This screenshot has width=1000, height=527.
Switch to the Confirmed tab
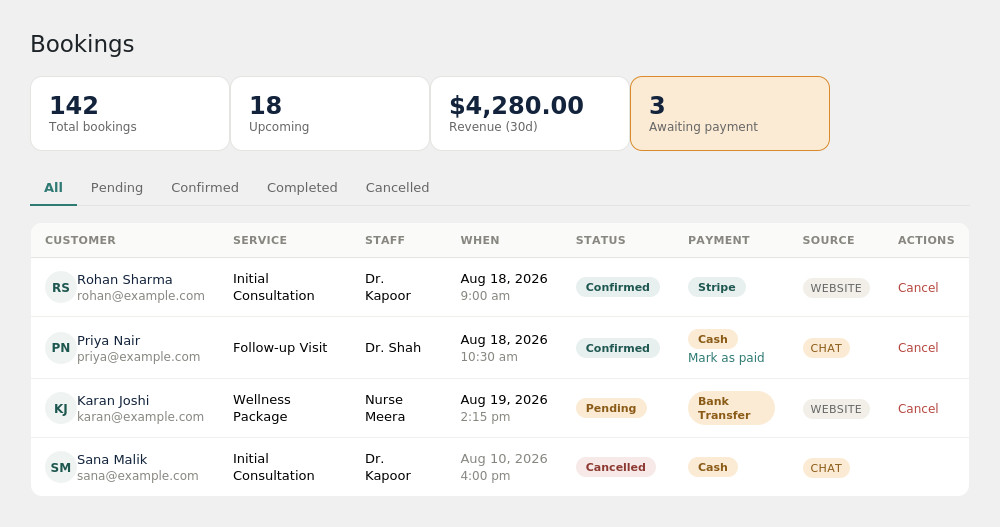[205, 188]
